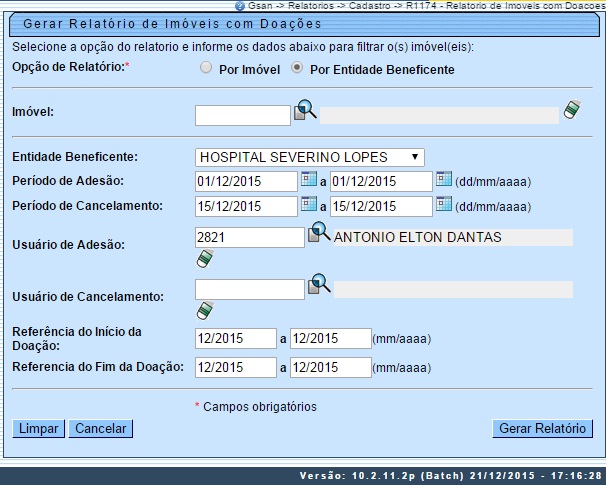Search Usuário de Cancelamento with the magnifier icon
Screen dimensions: 606x485
click(319, 284)
